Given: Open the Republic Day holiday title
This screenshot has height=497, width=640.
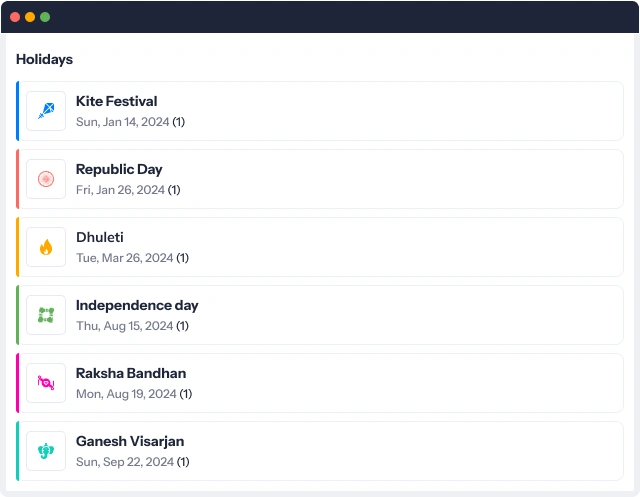Looking at the screenshot, I should 119,169.
